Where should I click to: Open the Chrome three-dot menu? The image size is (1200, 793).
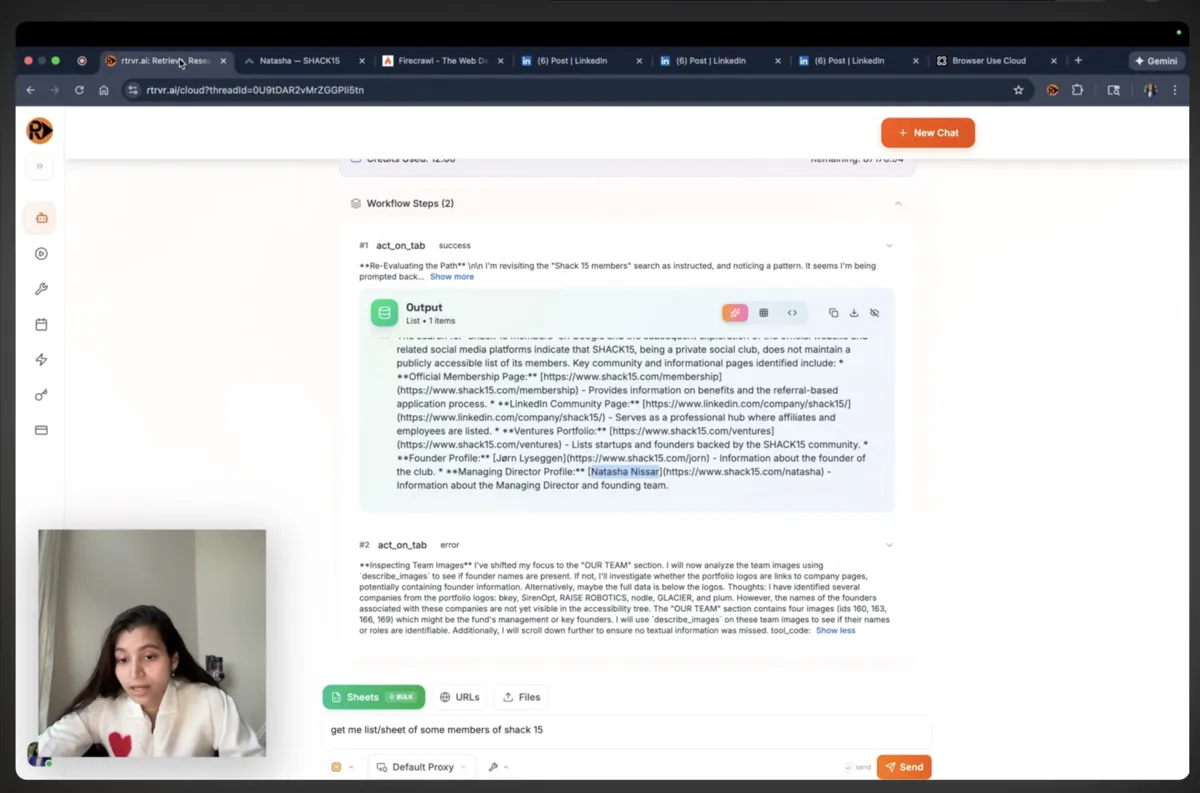pyautogui.click(x=1176, y=90)
